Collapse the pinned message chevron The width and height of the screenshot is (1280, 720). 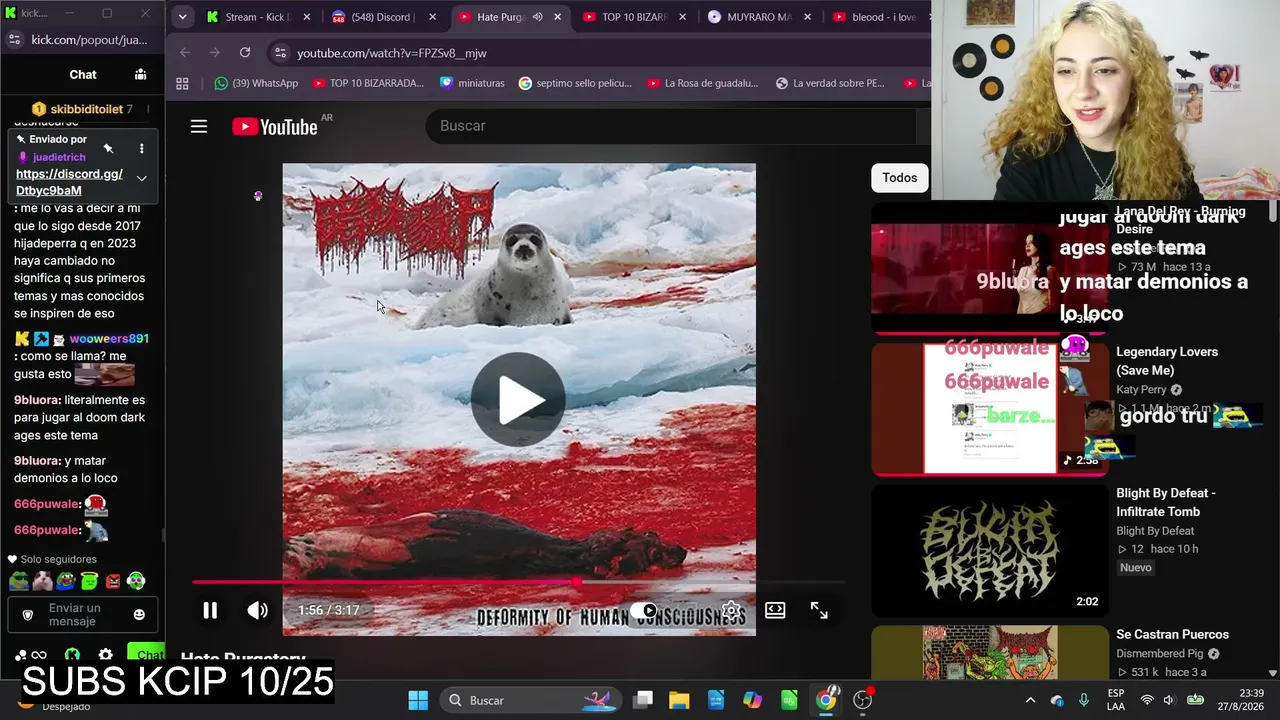(141, 178)
